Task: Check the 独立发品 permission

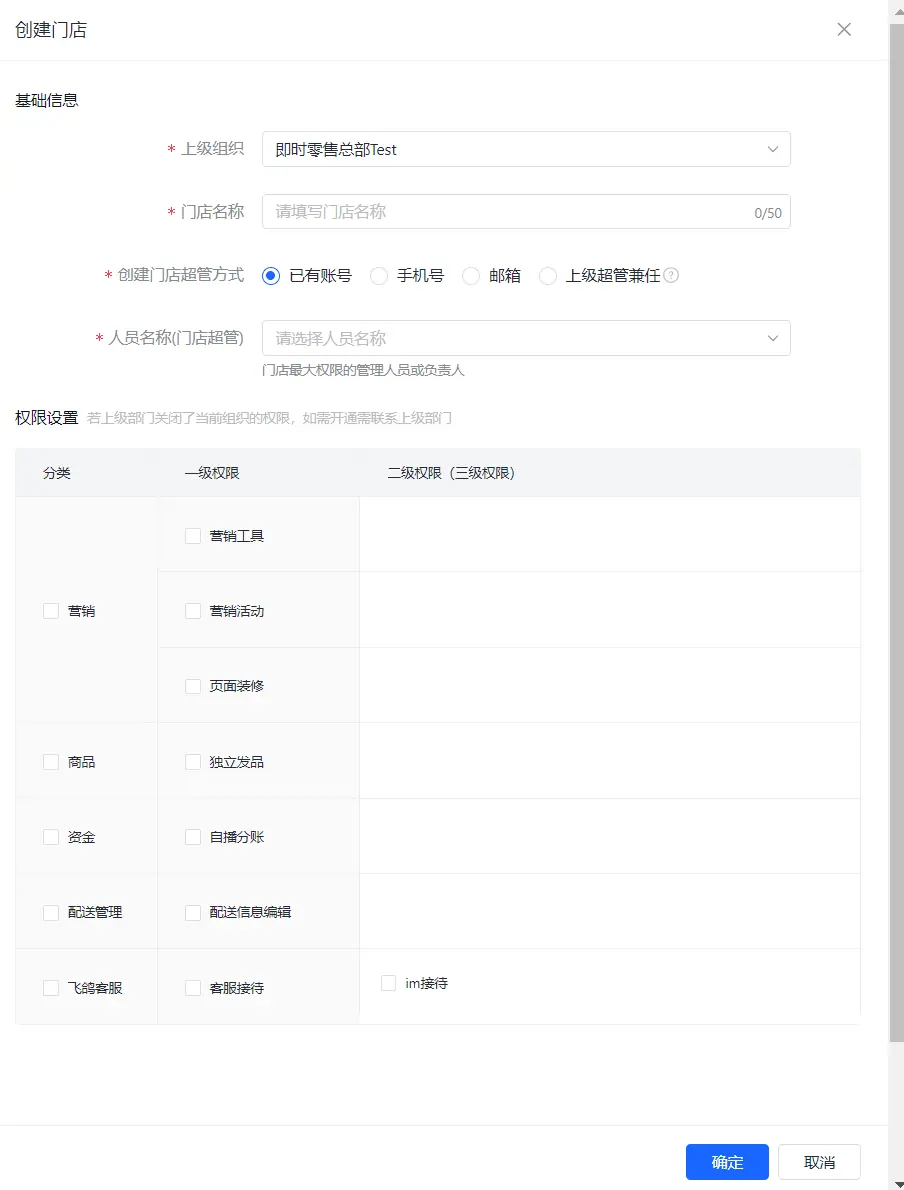Action: [193, 762]
